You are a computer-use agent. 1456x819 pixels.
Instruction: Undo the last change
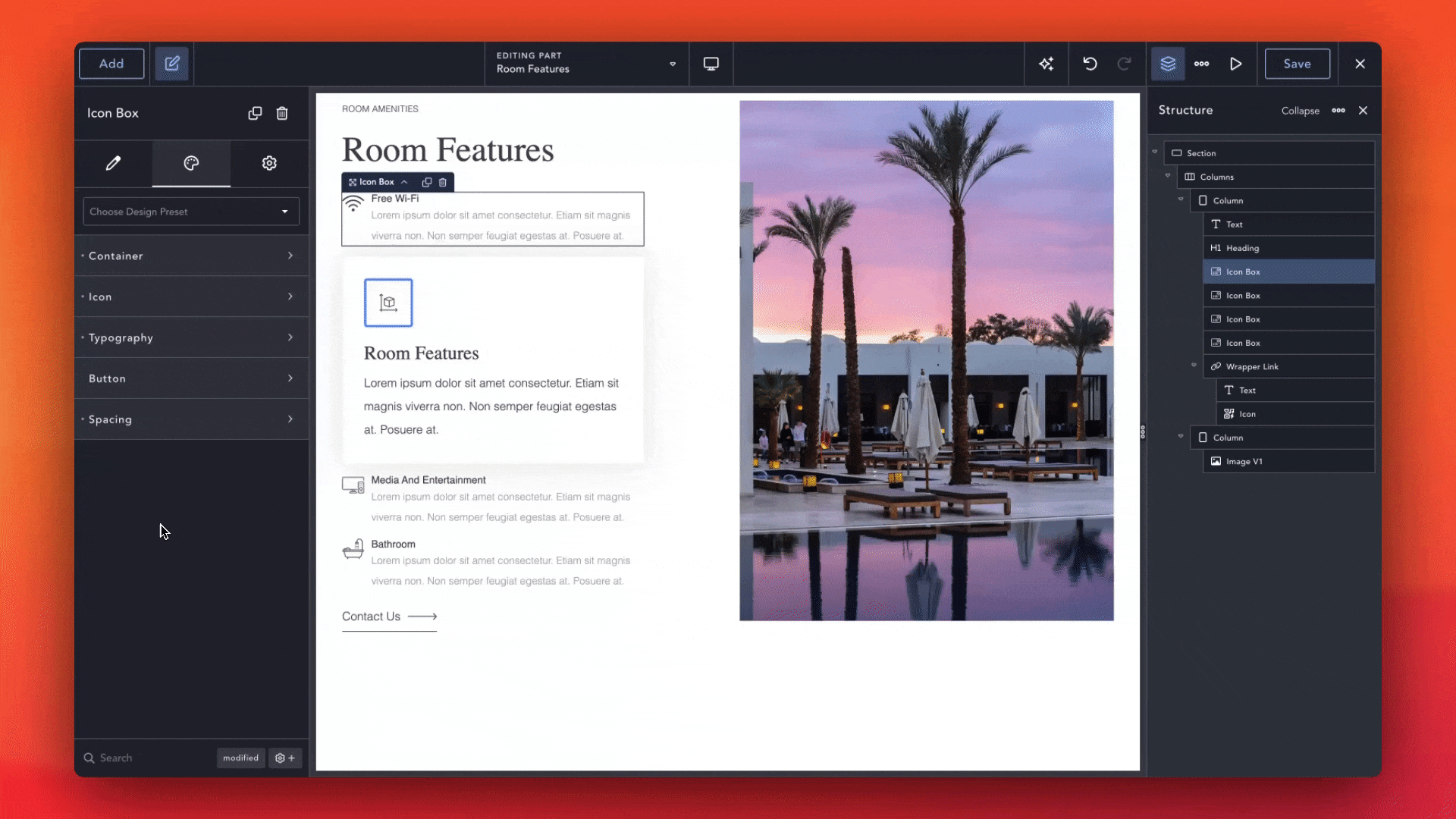[1090, 64]
